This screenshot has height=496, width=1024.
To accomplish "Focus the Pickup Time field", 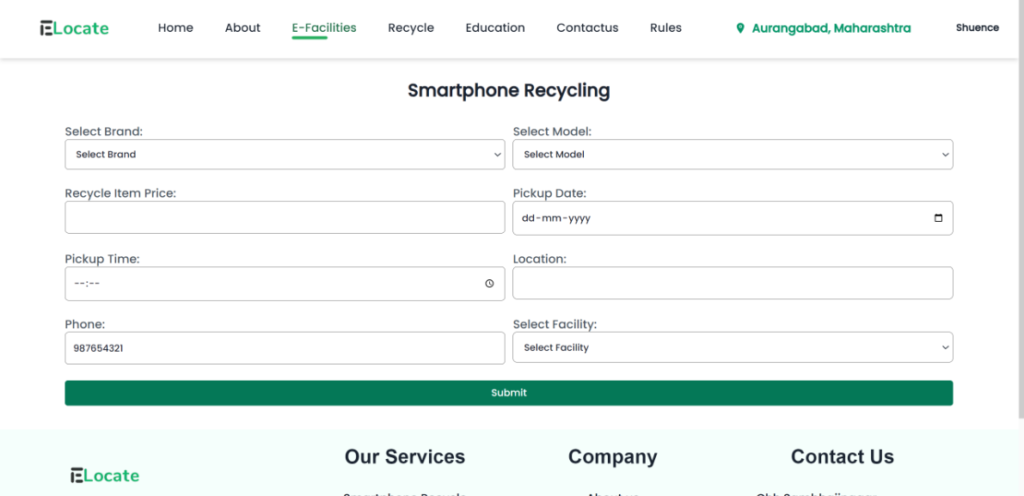I will [285, 283].
